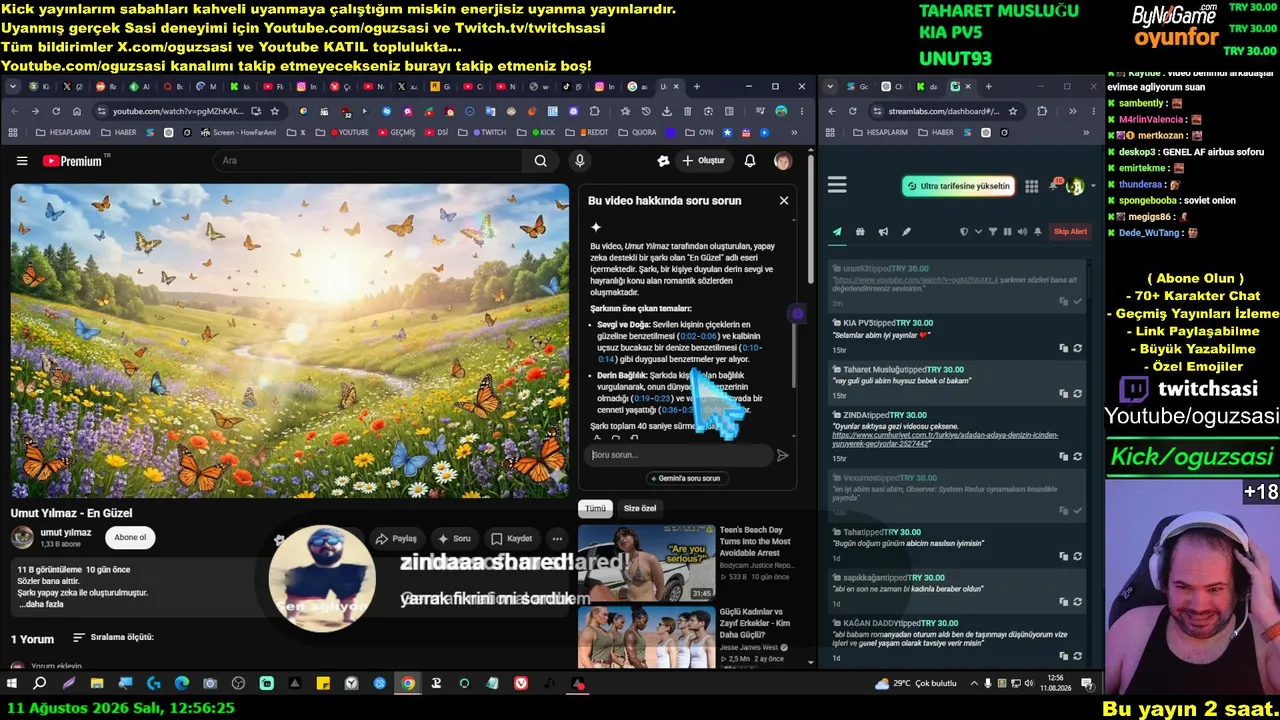Open tab search dropdown in YouTube browser window
The width and height of the screenshot is (1280, 720).
(x=13, y=87)
